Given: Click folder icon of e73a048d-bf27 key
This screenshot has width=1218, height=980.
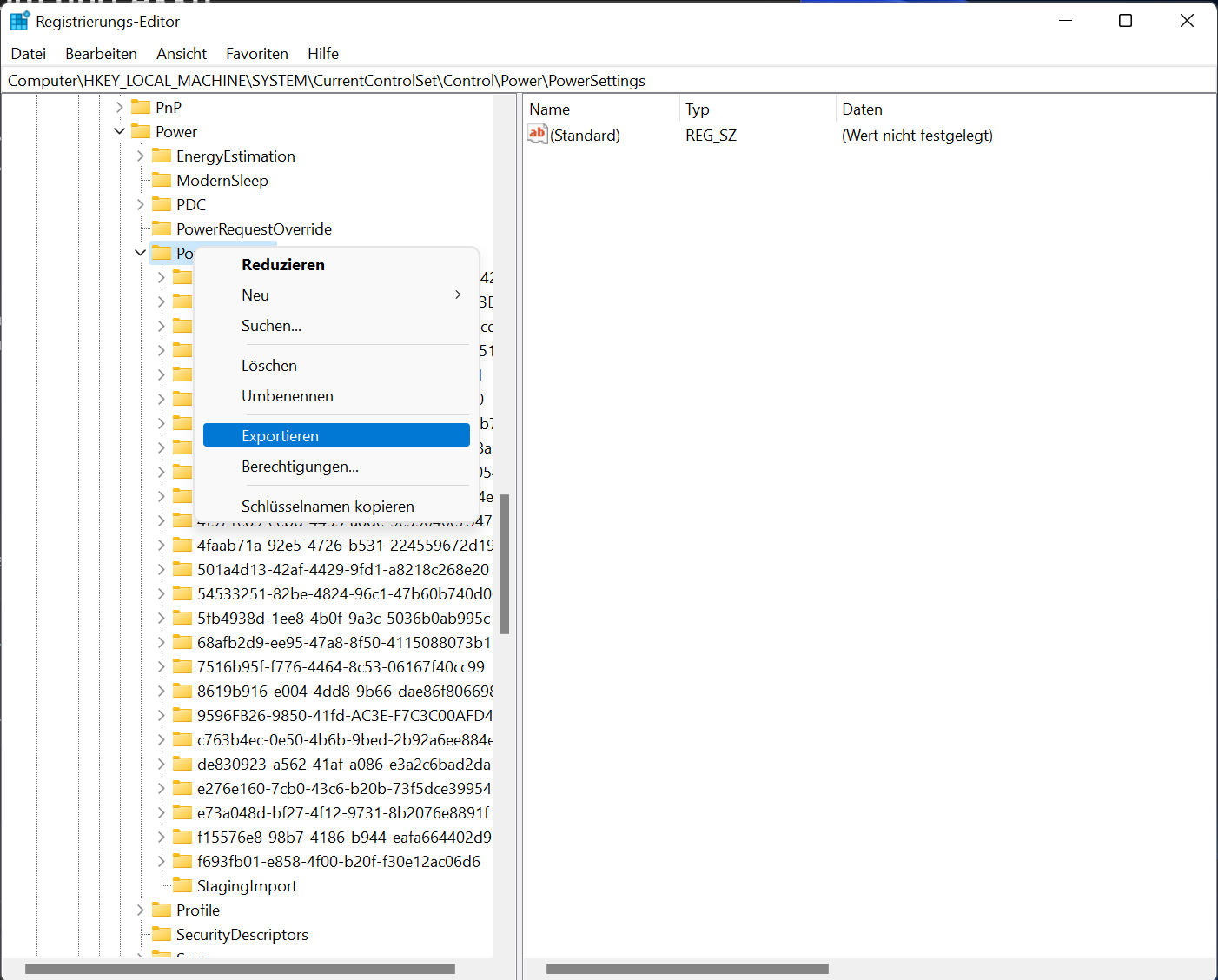Looking at the screenshot, I should pyautogui.click(x=182, y=812).
